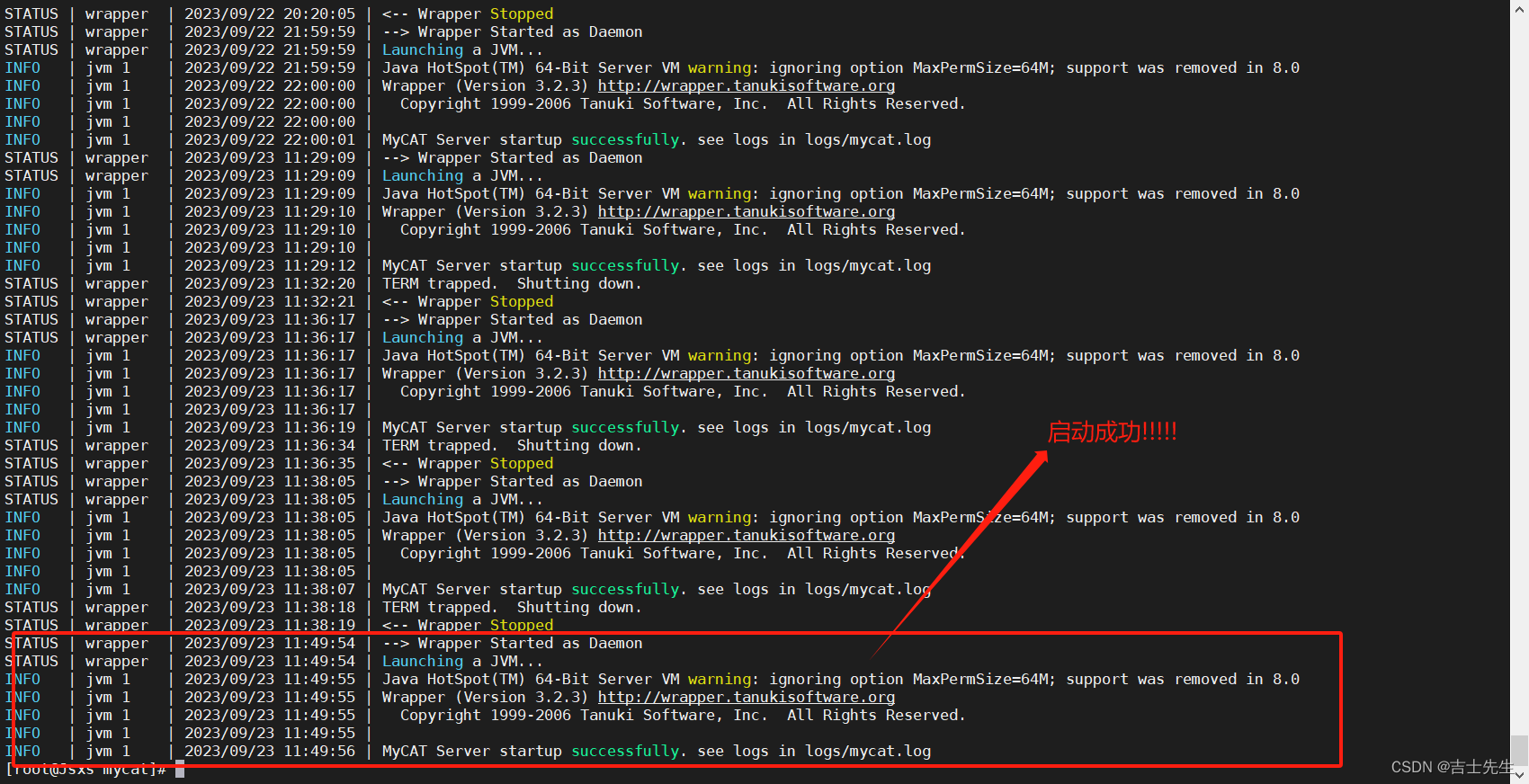
Task: Click the Copyright Tanuki Software line at 11:38:05
Action: 683,554
